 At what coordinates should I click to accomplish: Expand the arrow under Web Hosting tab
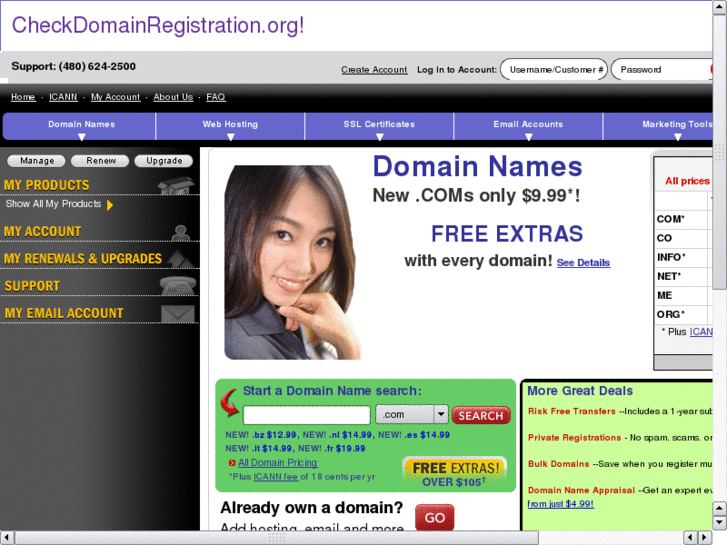pyautogui.click(x=230, y=137)
